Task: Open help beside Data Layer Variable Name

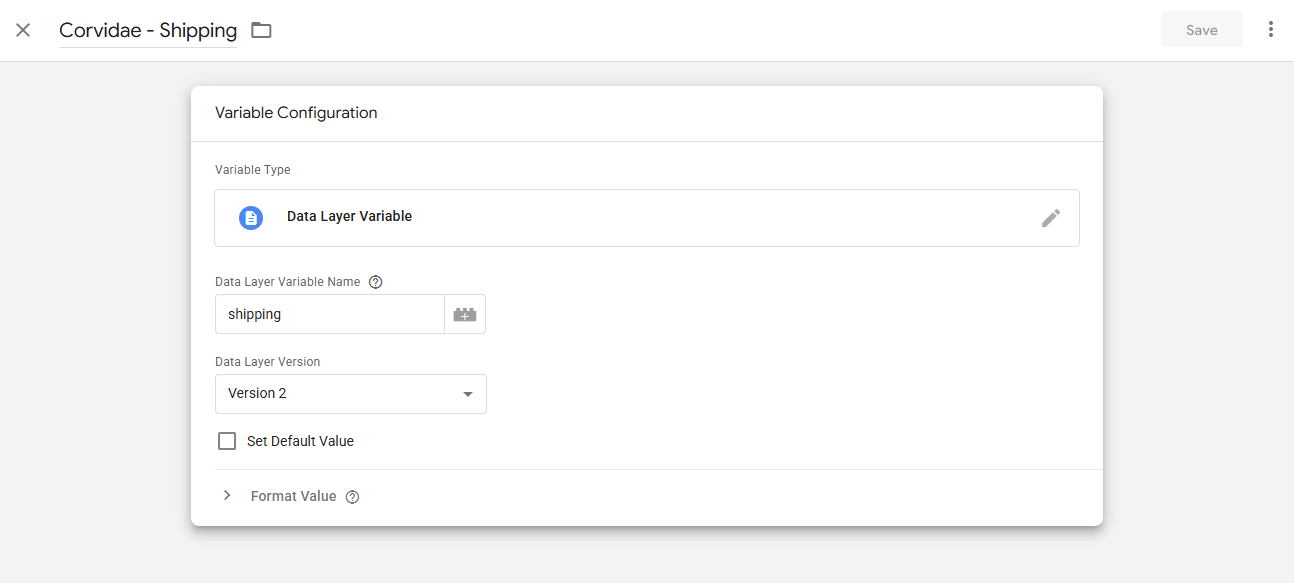Action: [x=376, y=282]
